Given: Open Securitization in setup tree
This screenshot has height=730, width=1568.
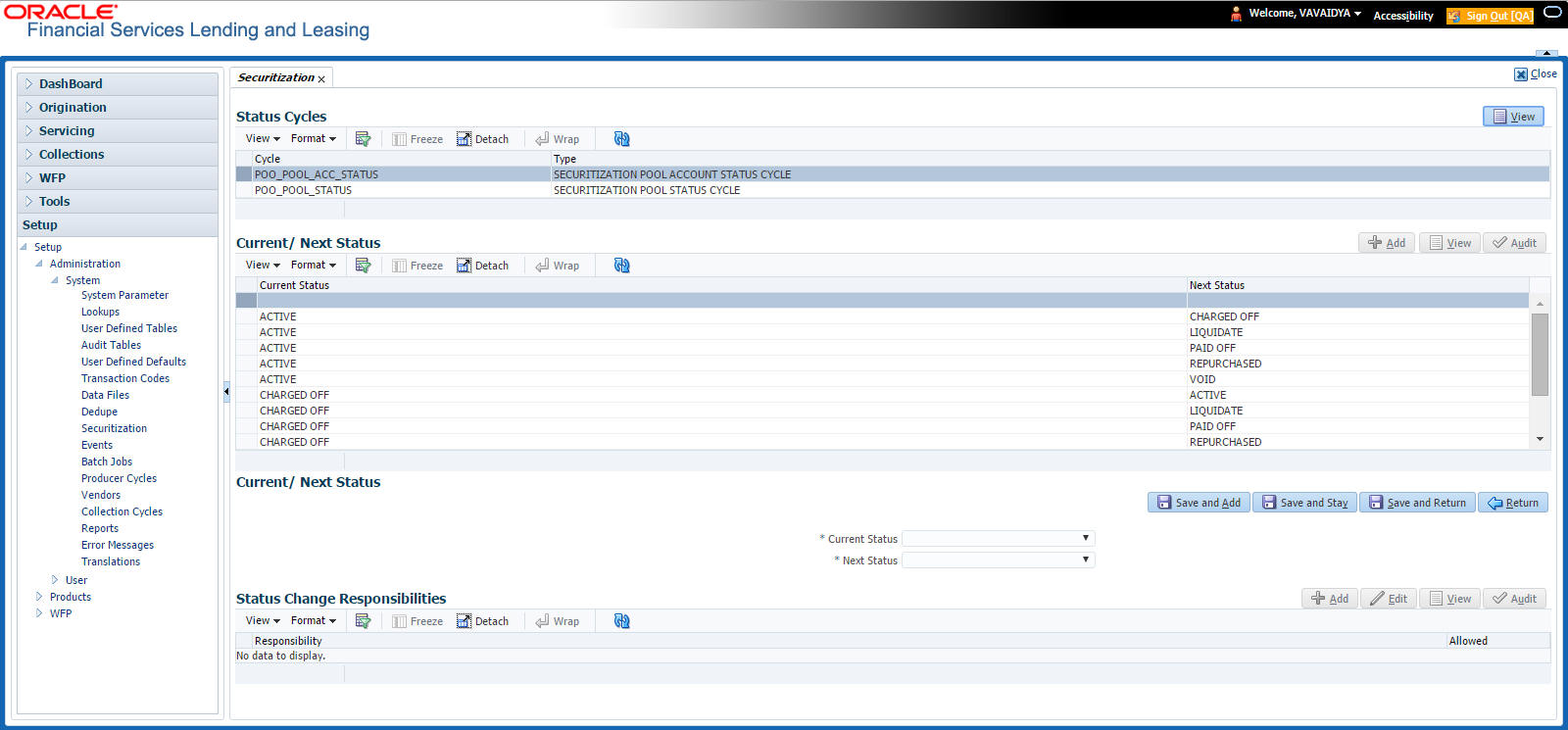Looking at the screenshot, I should [x=114, y=428].
